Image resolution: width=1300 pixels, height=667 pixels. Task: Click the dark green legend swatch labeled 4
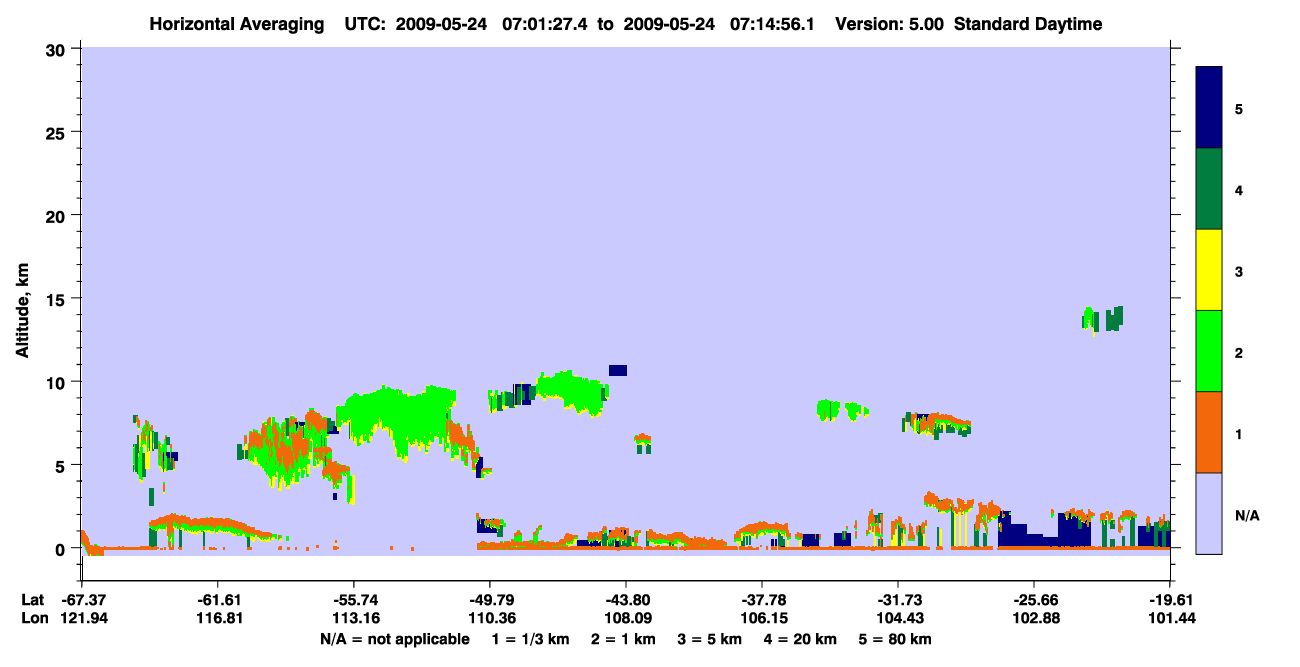pyautogui.click(x=1209, y=189)
